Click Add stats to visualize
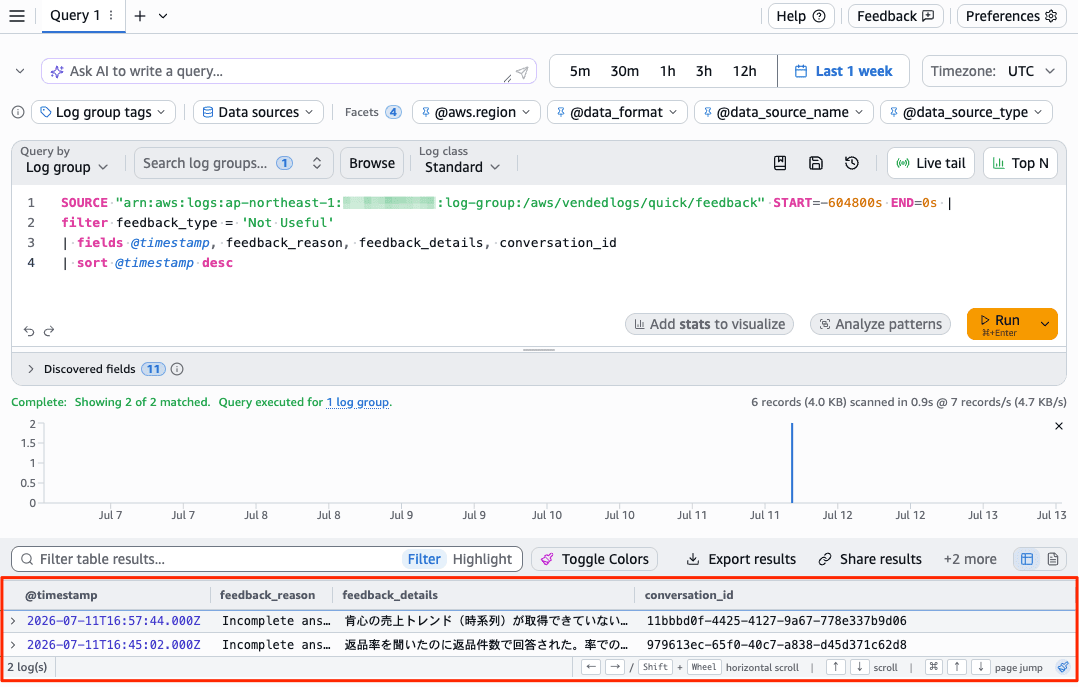Viewport: 1079px width, 687px height. click(709, 324)
